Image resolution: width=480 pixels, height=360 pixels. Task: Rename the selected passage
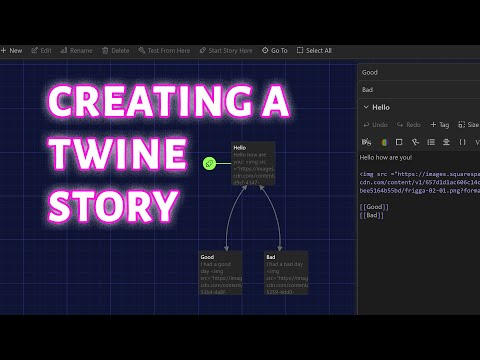pos(76,51)
